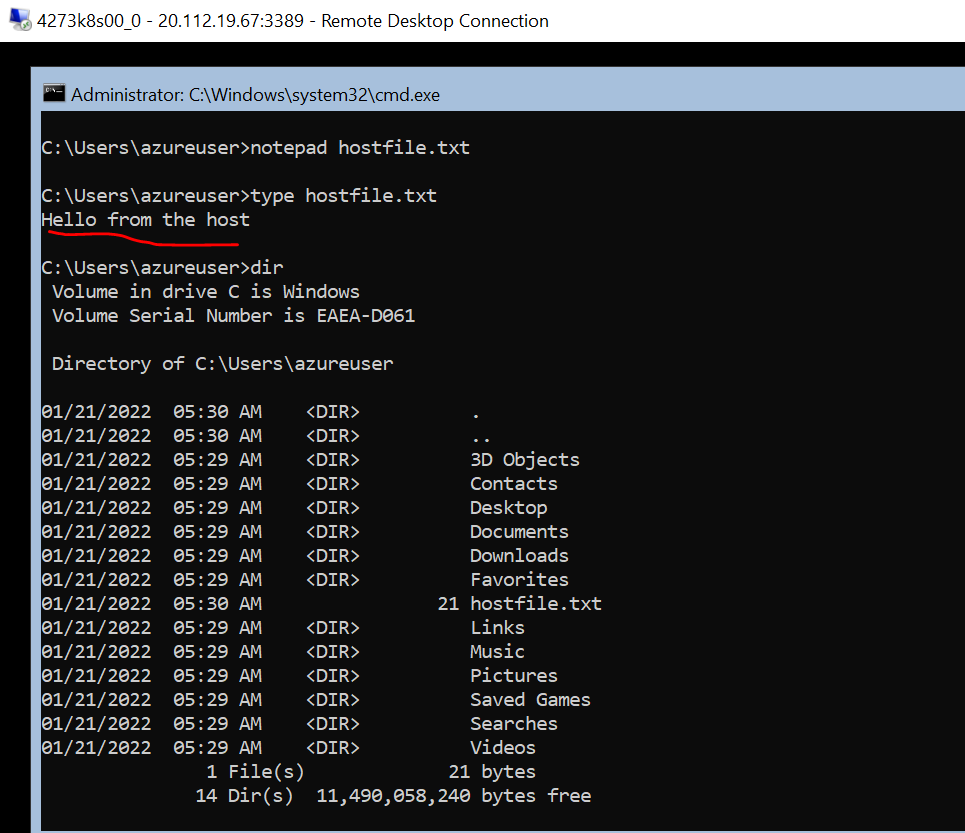Click the Videos directory entry
The height and width of the screenshot is (833, 965).
502,748
